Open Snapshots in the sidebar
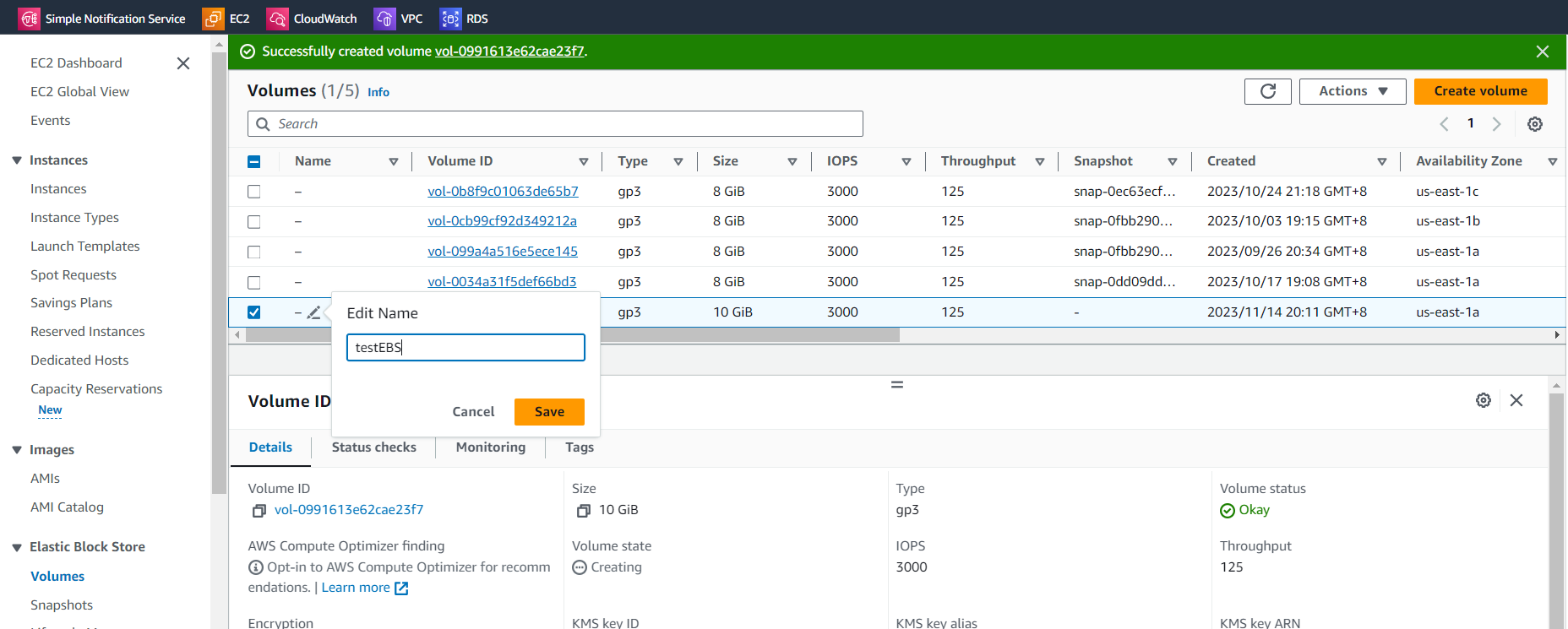Screen dimensions: 1568x629 (x=62, y=605)
